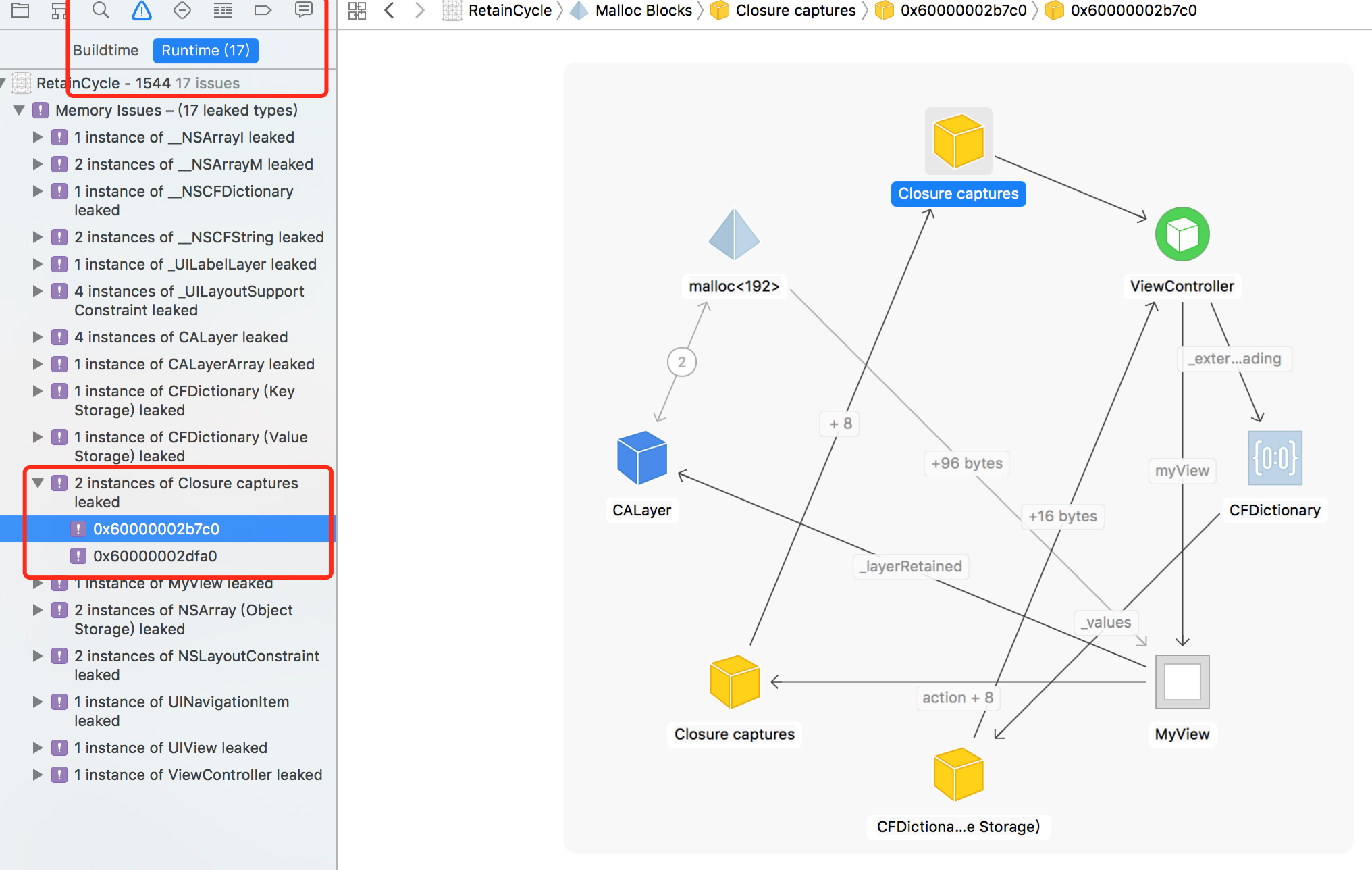
Task: Switch to the Buildtime tab
Action: [105, 51]
